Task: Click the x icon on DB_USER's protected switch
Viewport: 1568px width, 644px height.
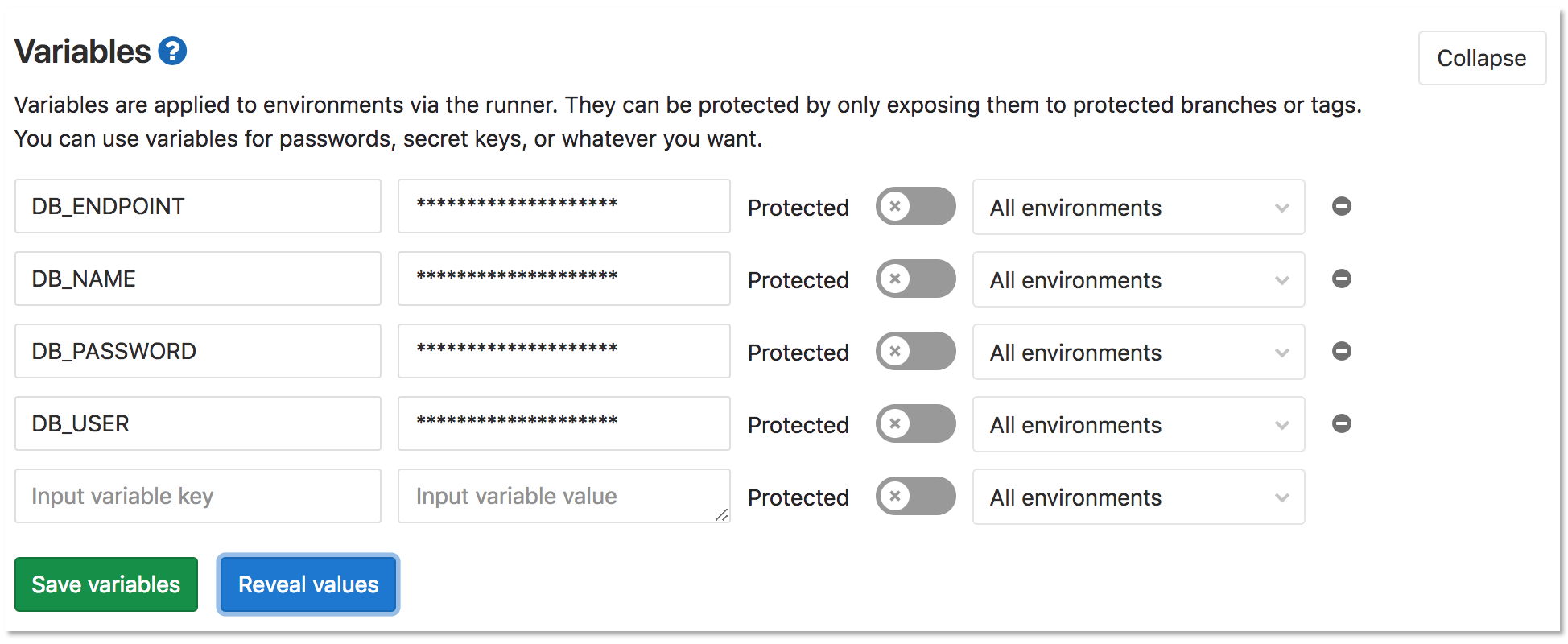Action: pos(896,424)
